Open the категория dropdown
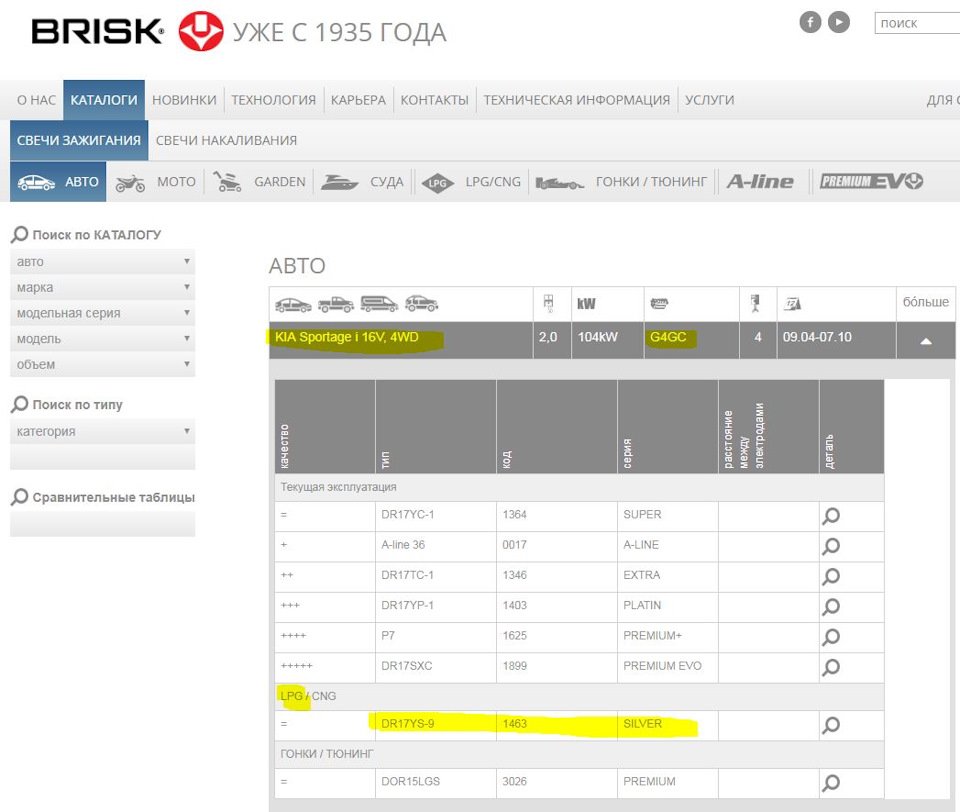 click(102, 431)
